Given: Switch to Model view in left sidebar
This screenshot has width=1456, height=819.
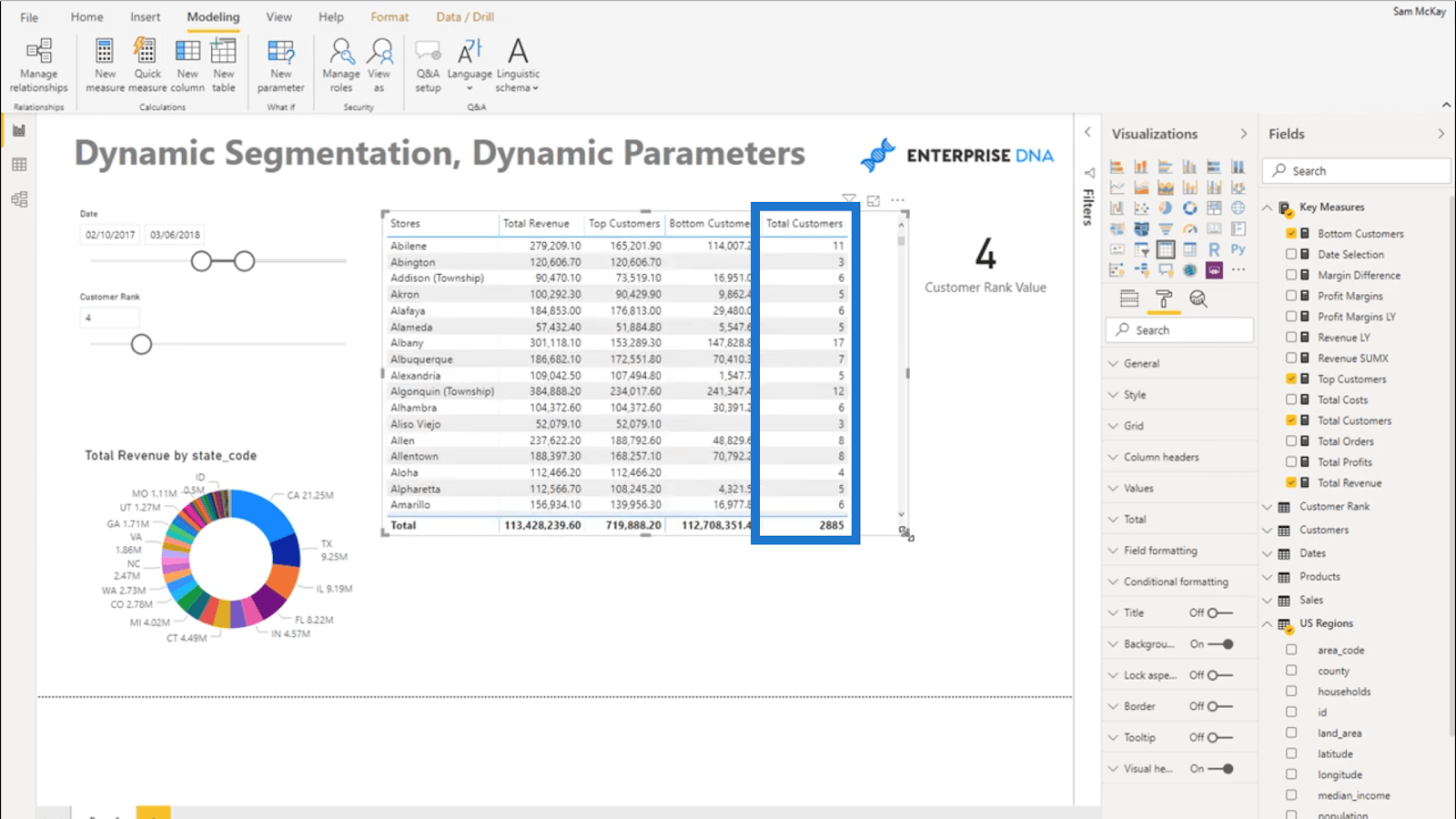Looking at the screenshot, I should point(19,199).
